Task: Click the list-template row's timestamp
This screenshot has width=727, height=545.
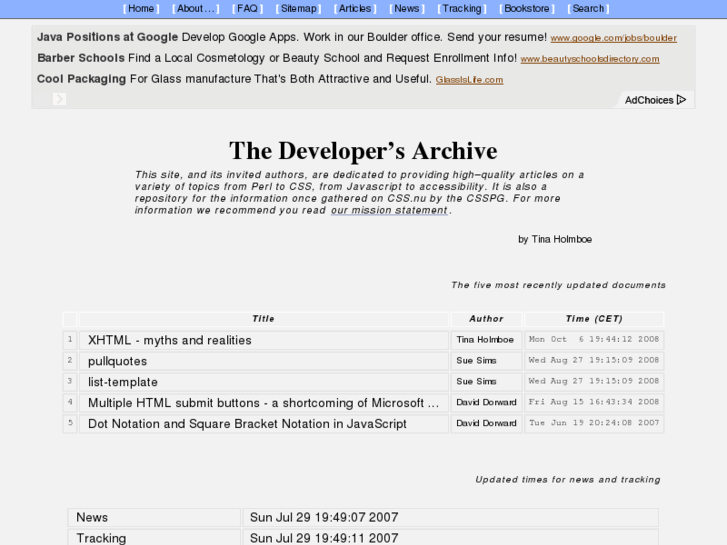Action: pos(594,381)
